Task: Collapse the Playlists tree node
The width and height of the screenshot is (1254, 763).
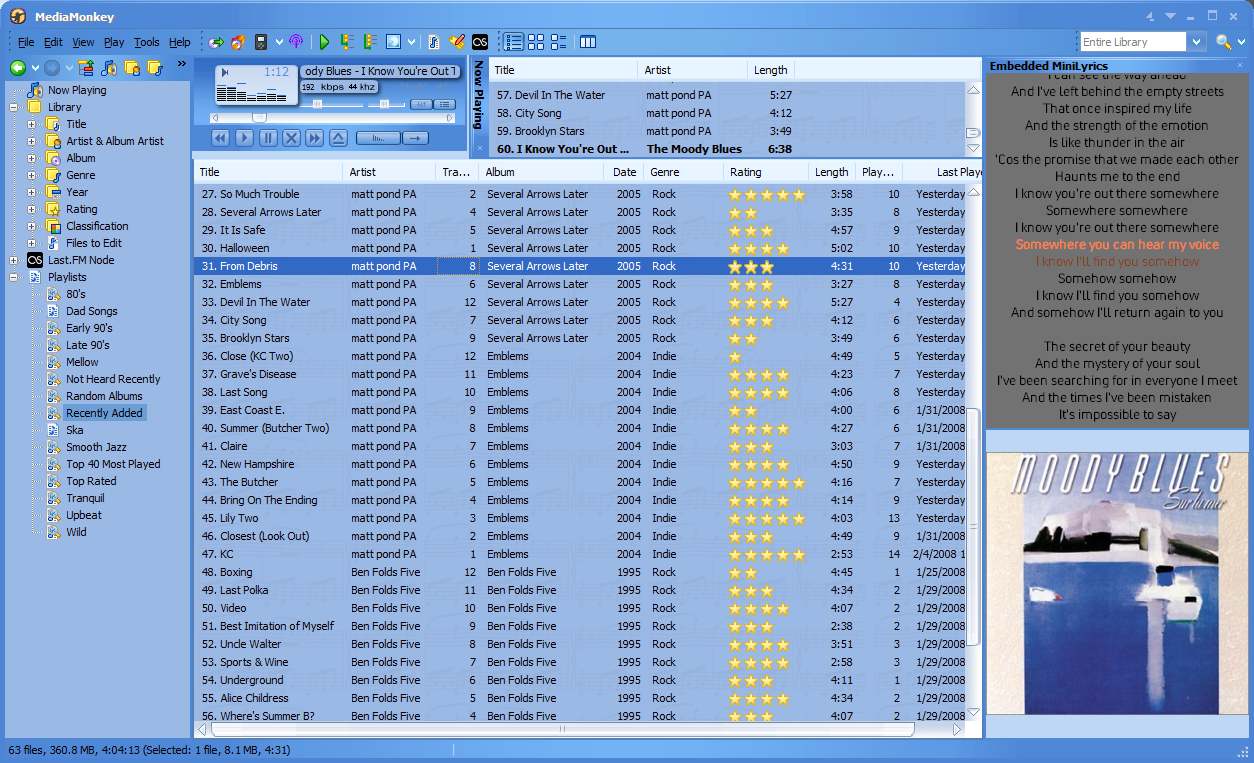Action: point(14,277)
